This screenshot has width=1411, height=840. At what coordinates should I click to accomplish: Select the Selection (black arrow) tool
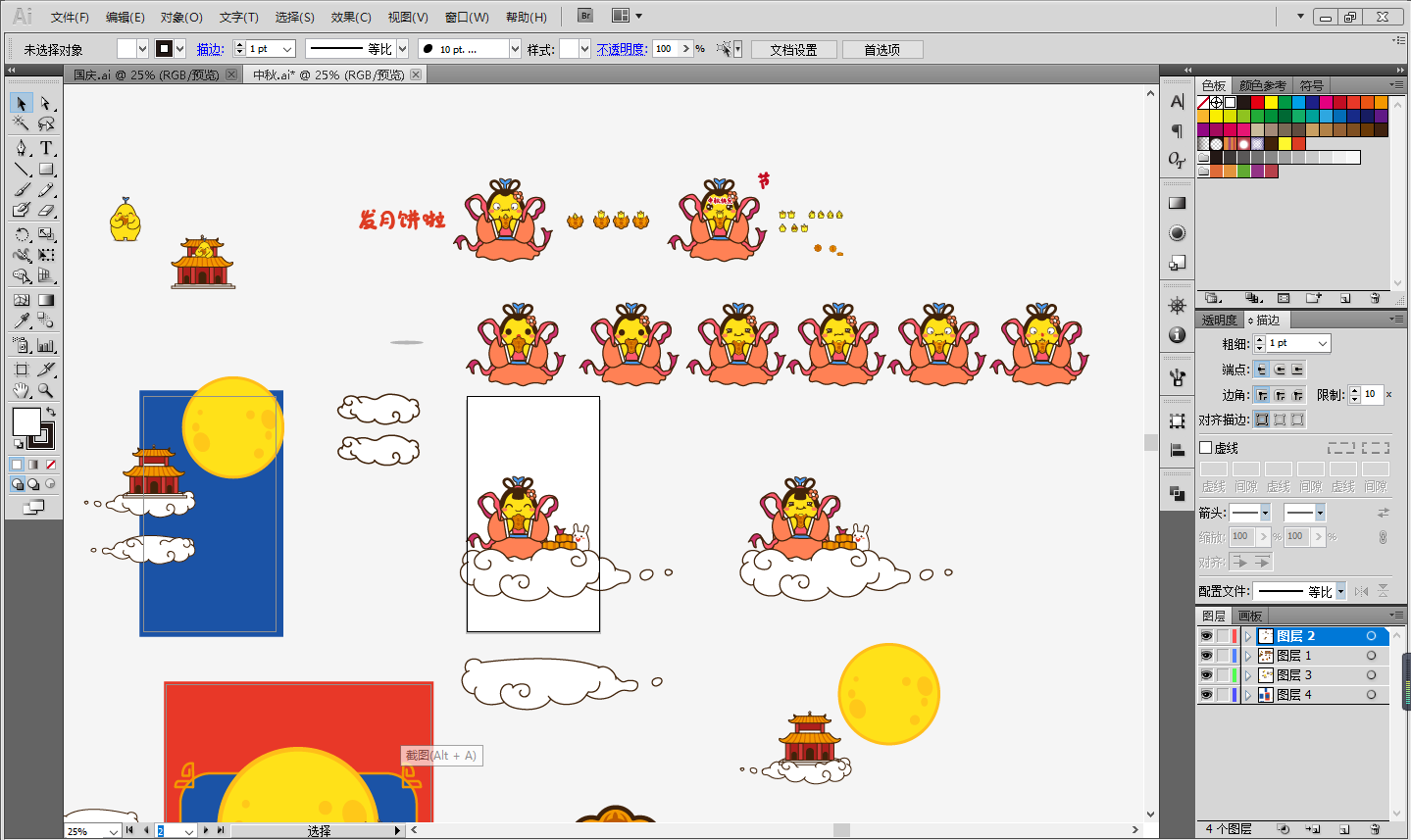coord(22,103)
